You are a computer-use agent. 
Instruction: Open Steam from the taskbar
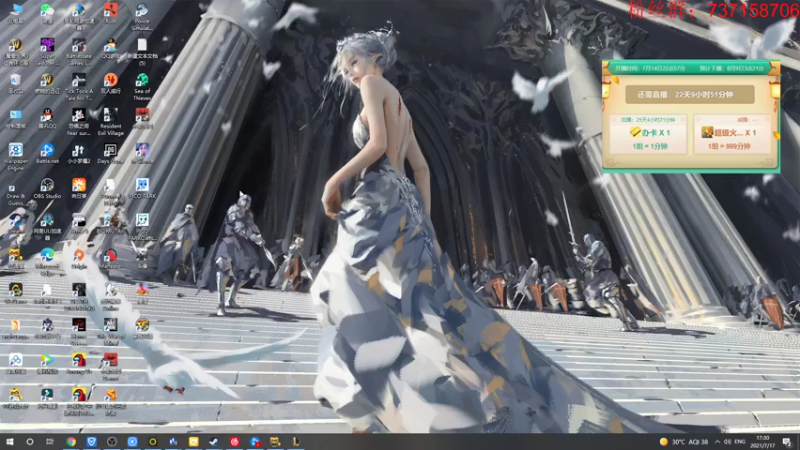pyautogui.click(x=214, y=441)
